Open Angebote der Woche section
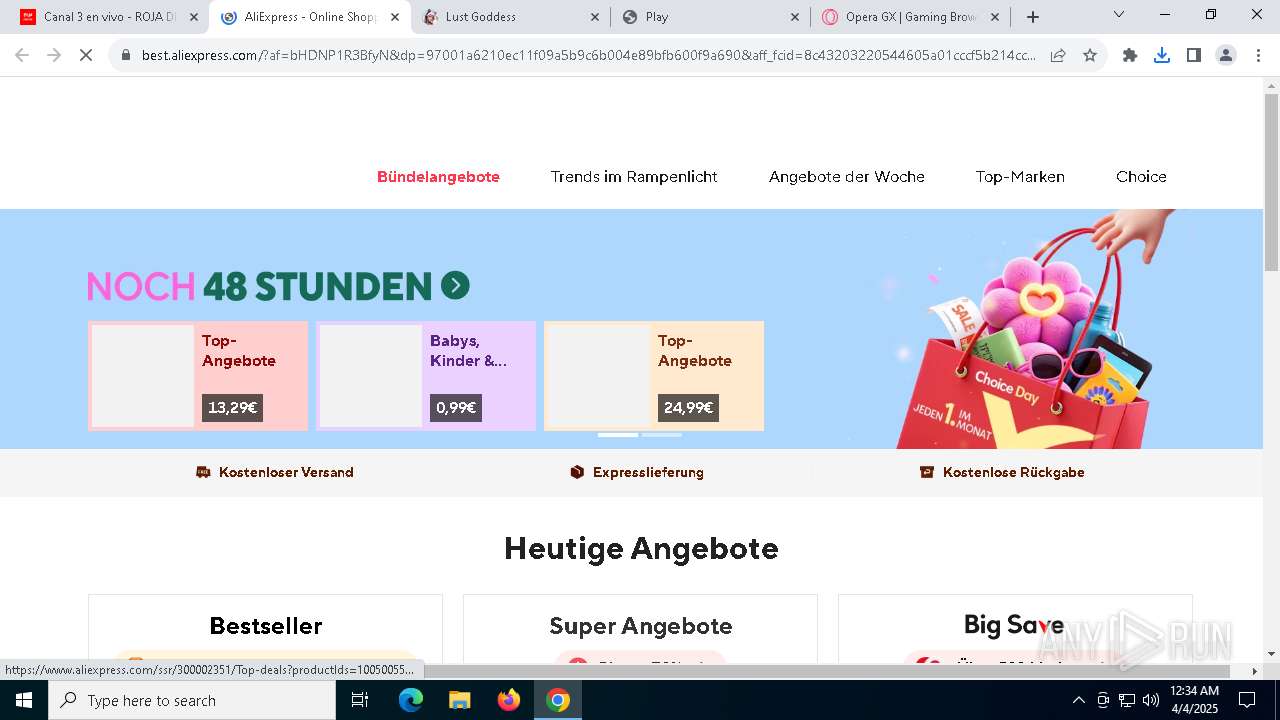This screenshot has height=720, width=1280. (x=847, y=177)
